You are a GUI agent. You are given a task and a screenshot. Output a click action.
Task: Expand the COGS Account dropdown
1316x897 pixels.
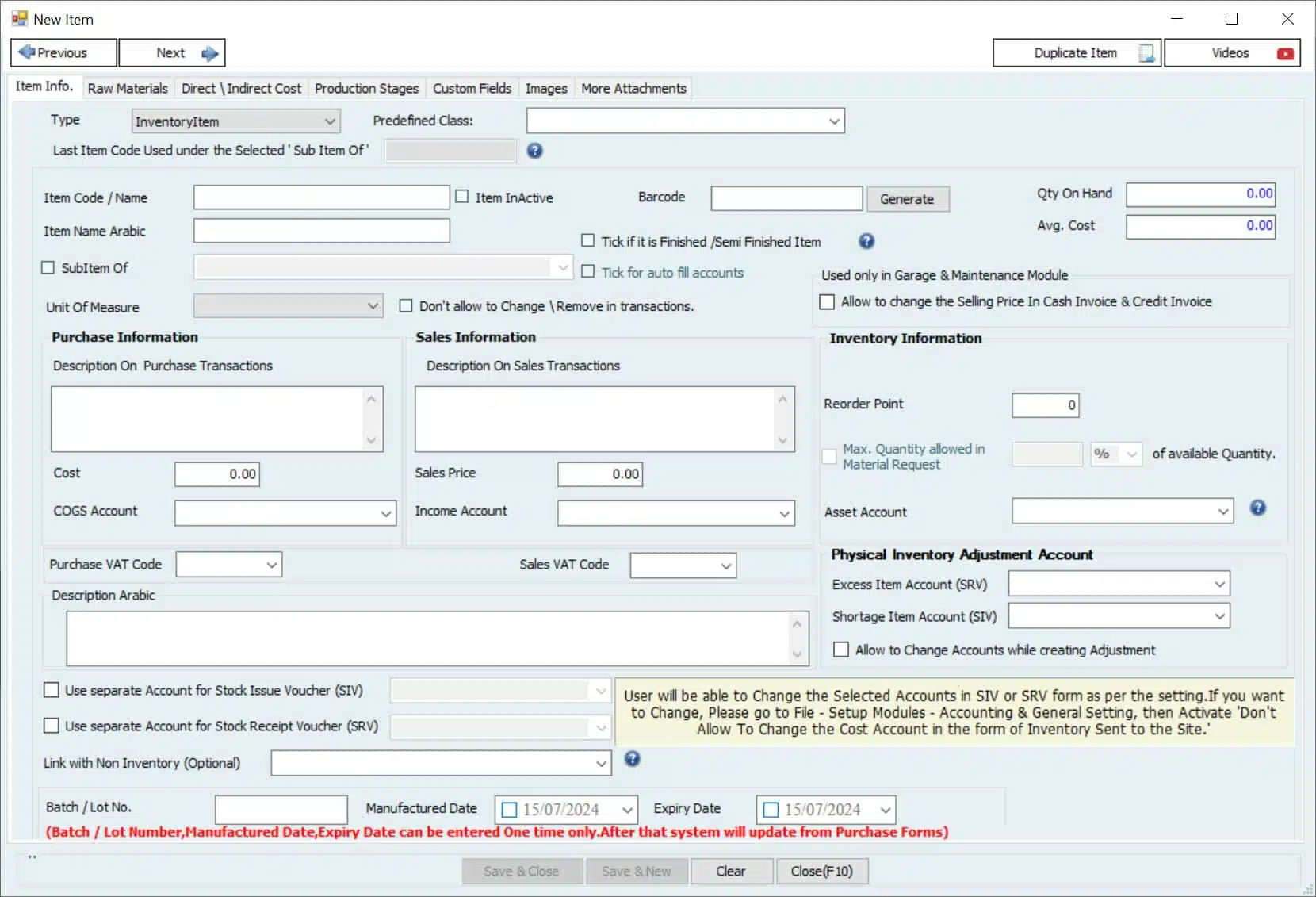point(285,513)
